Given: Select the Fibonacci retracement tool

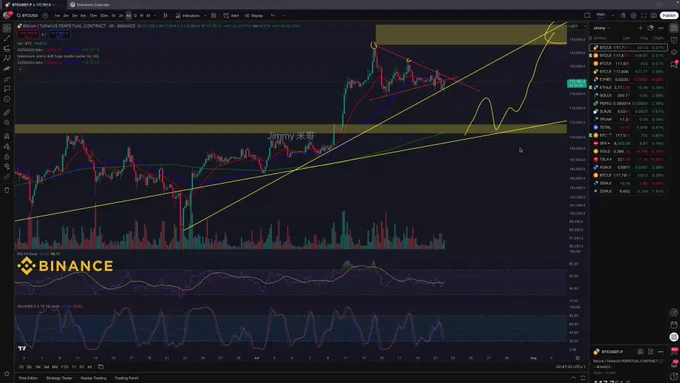Looking at the screenshot, I should [x=7, y=49].
